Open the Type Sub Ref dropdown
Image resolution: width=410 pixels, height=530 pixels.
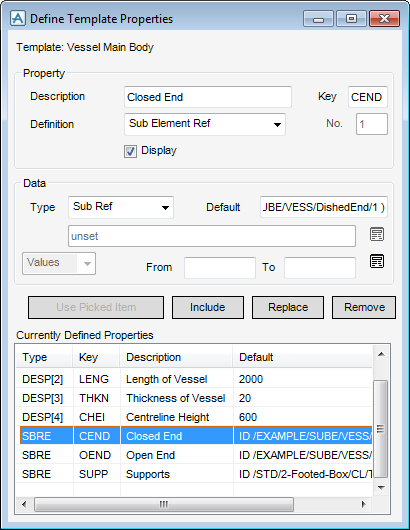point(121,207)
